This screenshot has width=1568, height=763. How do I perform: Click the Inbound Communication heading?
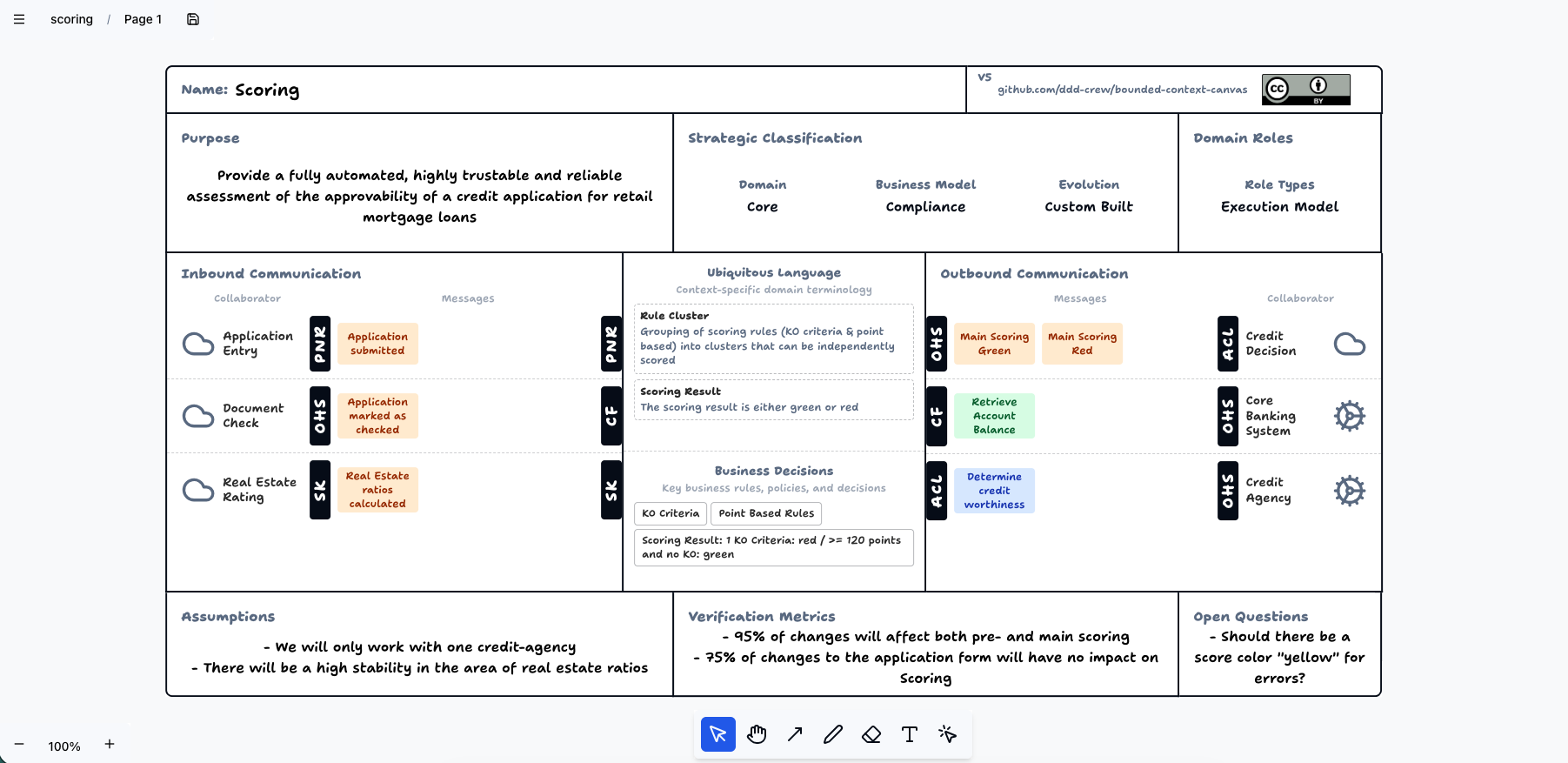click(271, 274)
